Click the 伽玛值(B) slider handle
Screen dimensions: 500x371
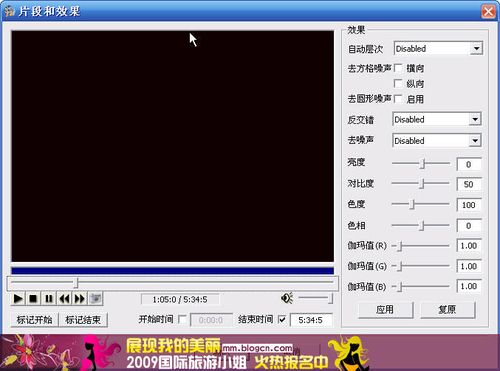point(400,286)
